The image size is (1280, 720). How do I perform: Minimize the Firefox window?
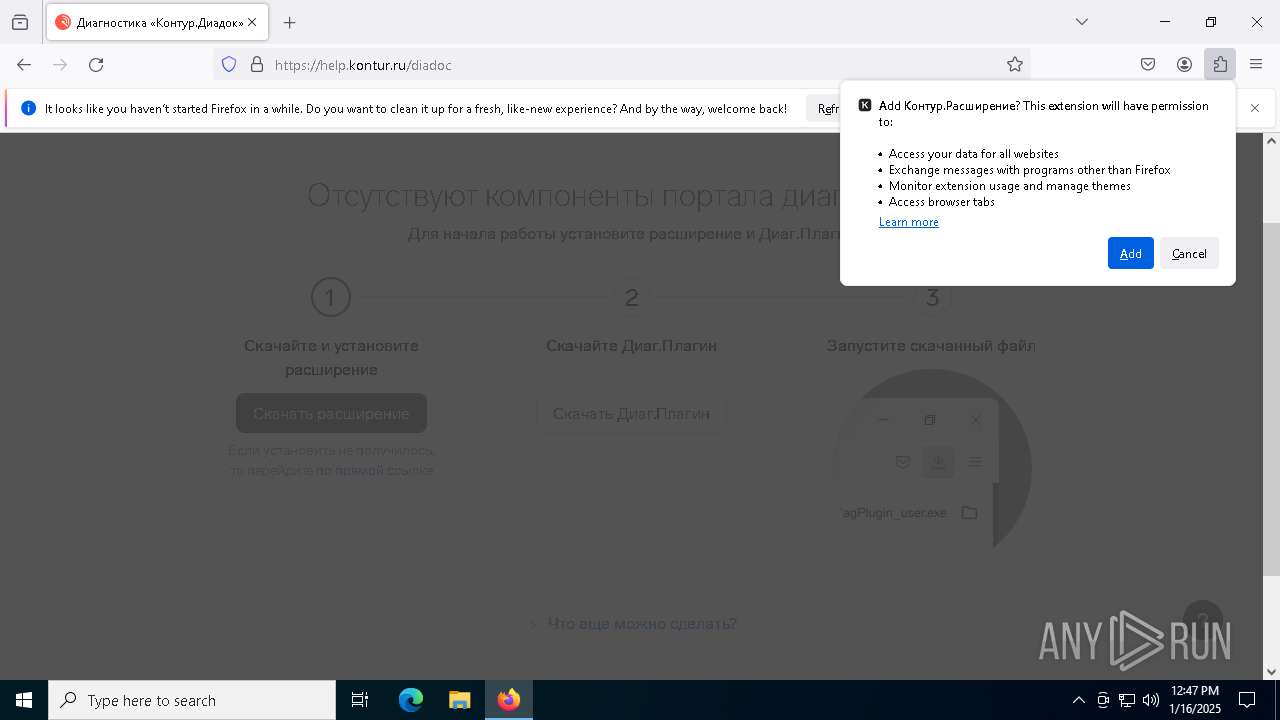coord(1165,22)
